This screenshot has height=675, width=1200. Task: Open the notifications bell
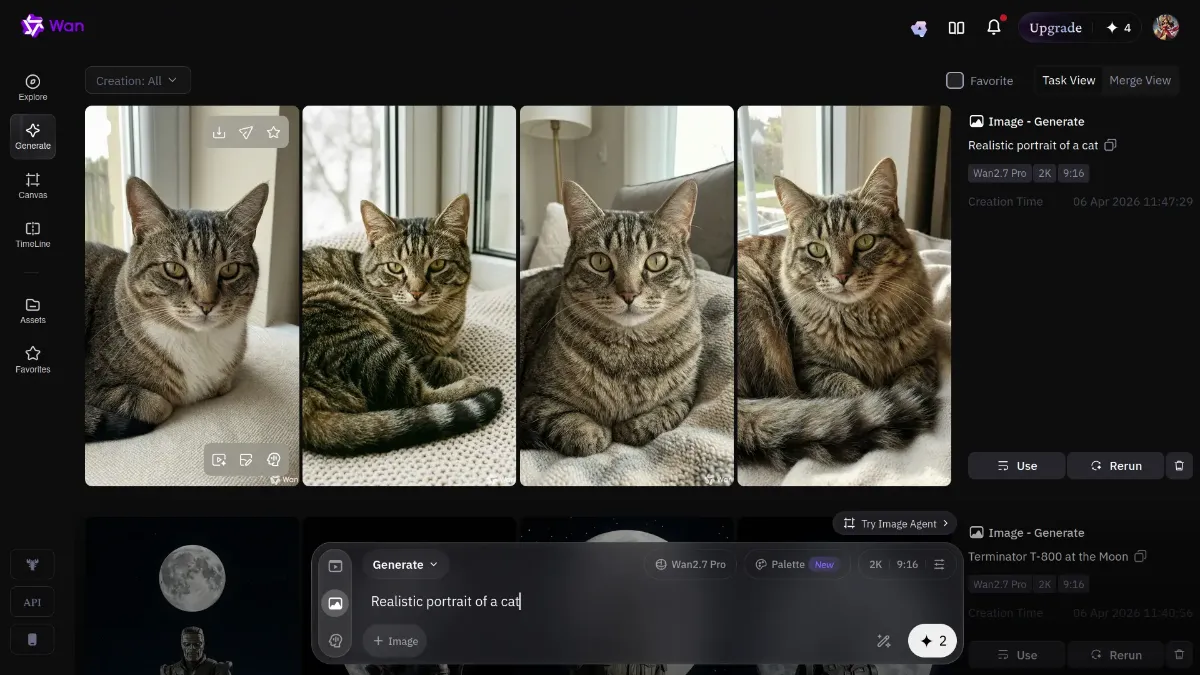[993, 28]
